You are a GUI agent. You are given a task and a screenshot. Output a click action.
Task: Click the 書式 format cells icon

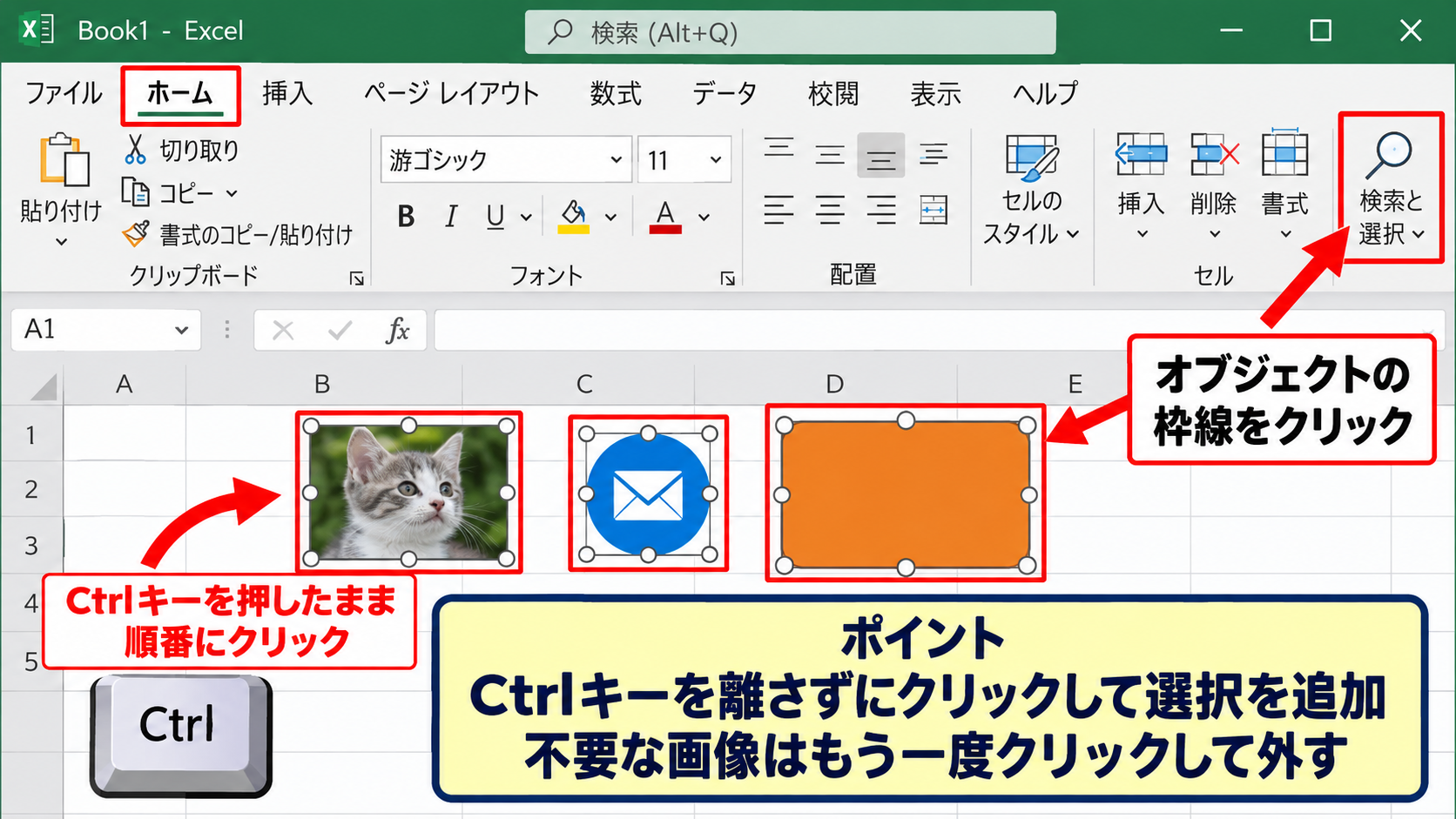point(1285,153)
